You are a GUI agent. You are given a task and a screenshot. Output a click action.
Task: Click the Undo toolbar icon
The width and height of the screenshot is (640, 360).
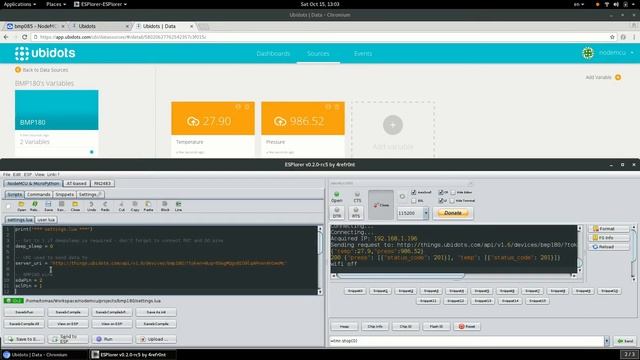pos(91,206)
